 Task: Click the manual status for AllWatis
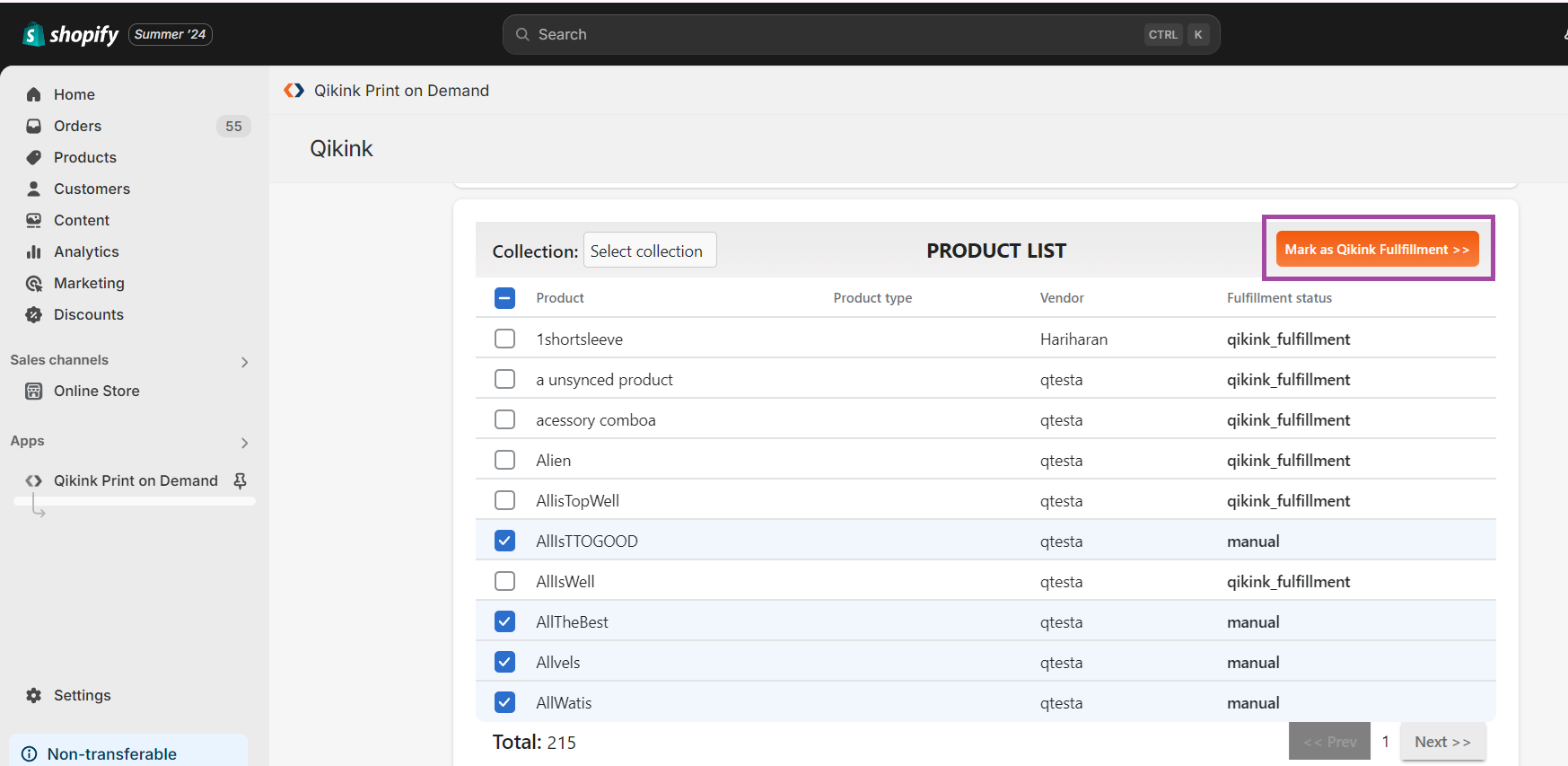click(x=1253, y=703)
